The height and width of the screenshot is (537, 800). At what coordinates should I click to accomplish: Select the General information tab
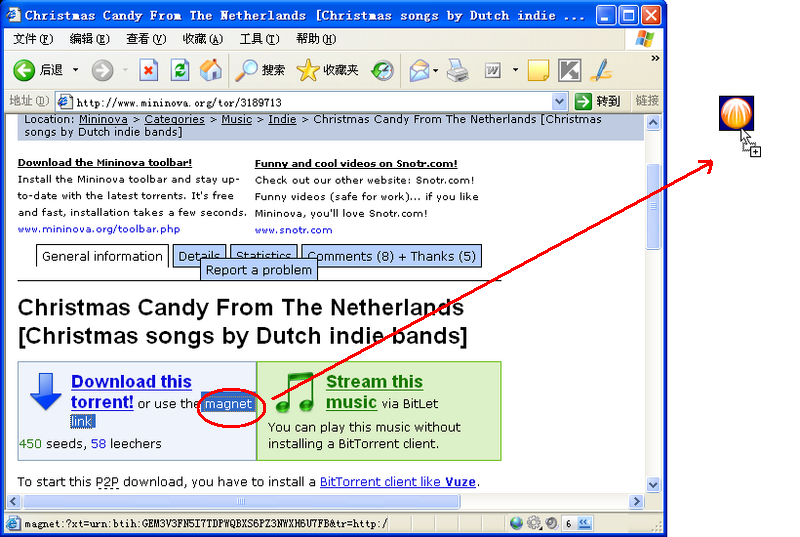point(102,256)
